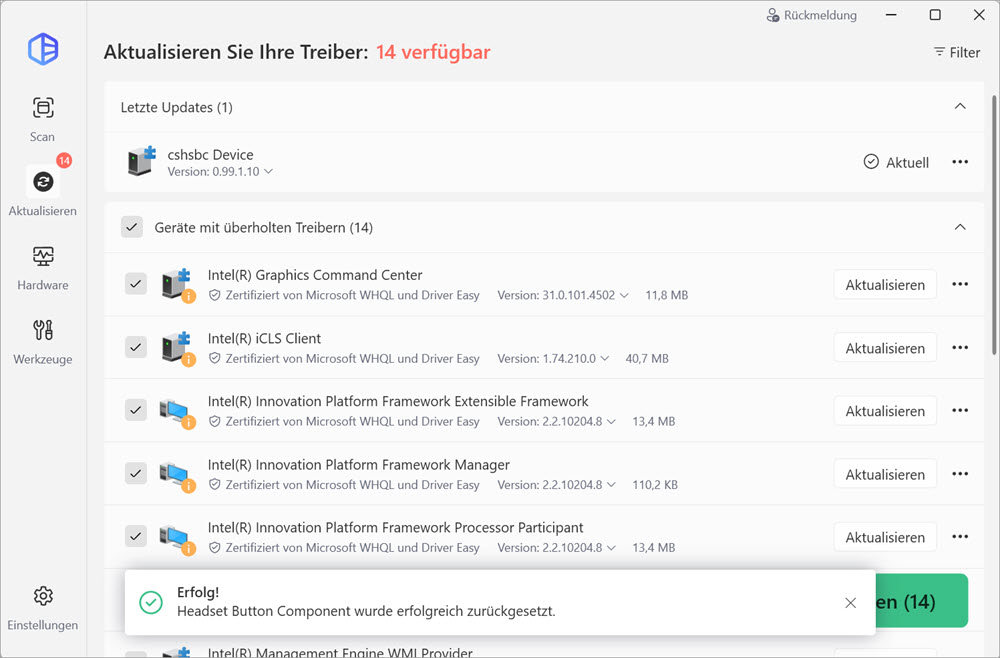
Task: Open the Aktualisieren sidebar tab
Action: 43,191
